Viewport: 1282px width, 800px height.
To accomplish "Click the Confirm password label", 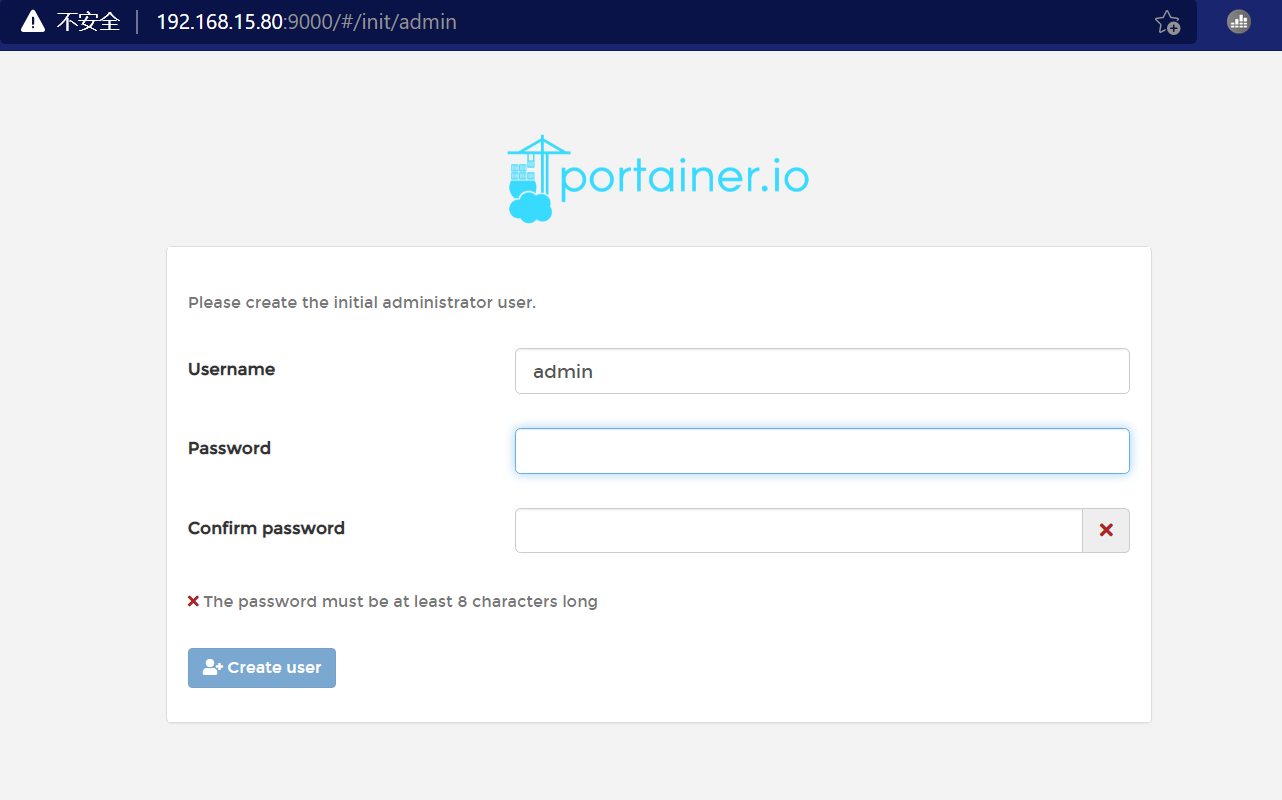I will tap(266, 528).
